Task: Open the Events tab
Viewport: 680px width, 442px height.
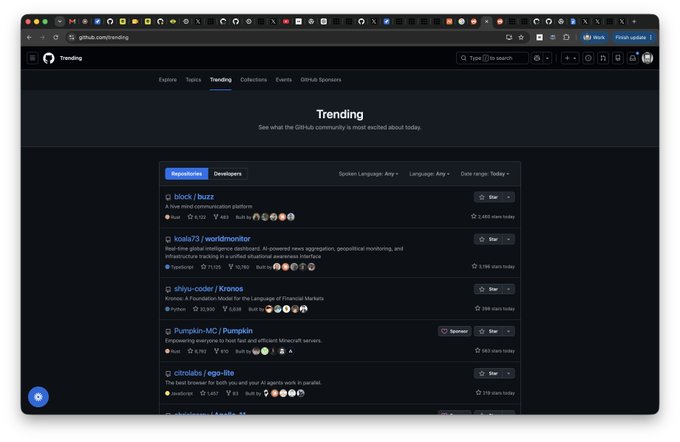Action: coord(284,80)
